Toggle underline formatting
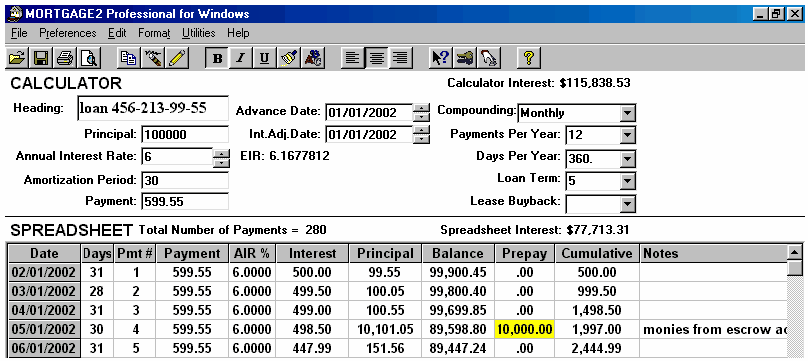808x361 pixels. click(264, 59)
